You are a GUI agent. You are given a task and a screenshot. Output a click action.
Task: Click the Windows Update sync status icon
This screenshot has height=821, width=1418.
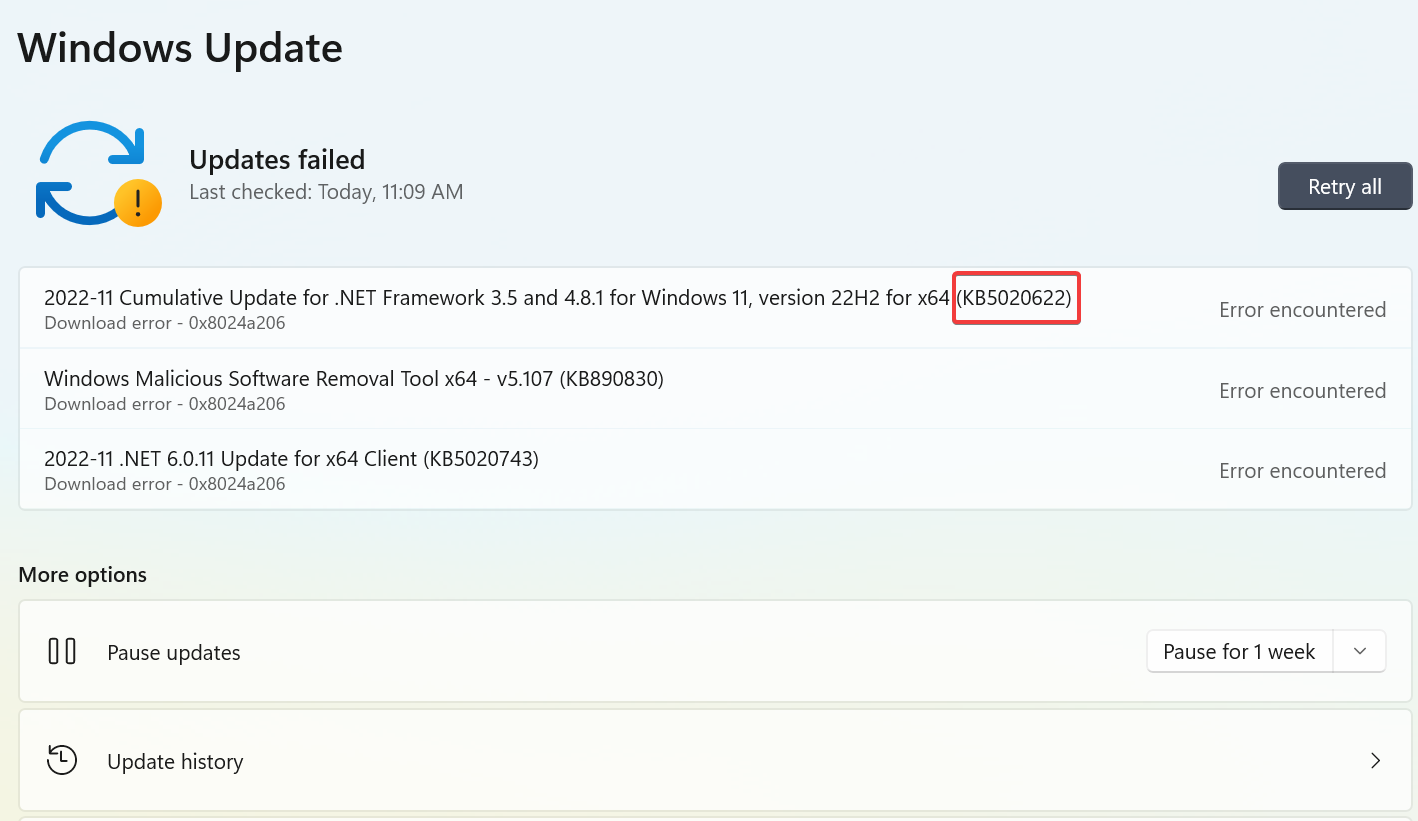tap(99, 174)
